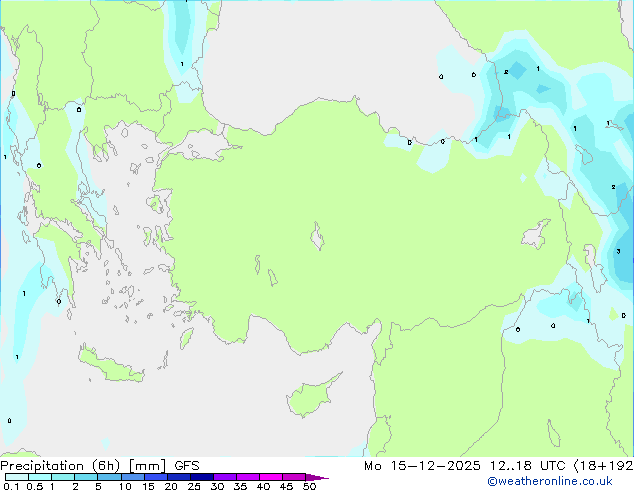Viewport: 634px width, 490px height.
Task: Select the 1–2 mm legend swatch
Action: [63, 477]
